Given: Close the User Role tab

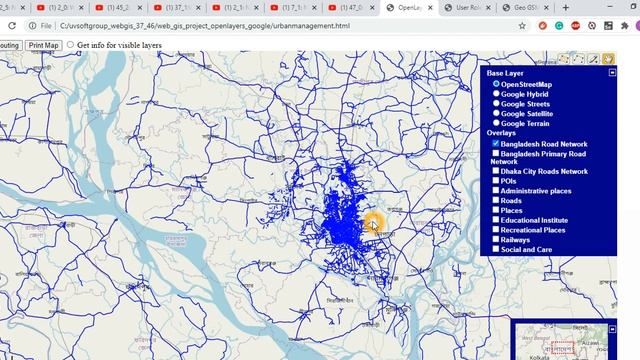Looking at the screenshot, I should coord(489,7).
